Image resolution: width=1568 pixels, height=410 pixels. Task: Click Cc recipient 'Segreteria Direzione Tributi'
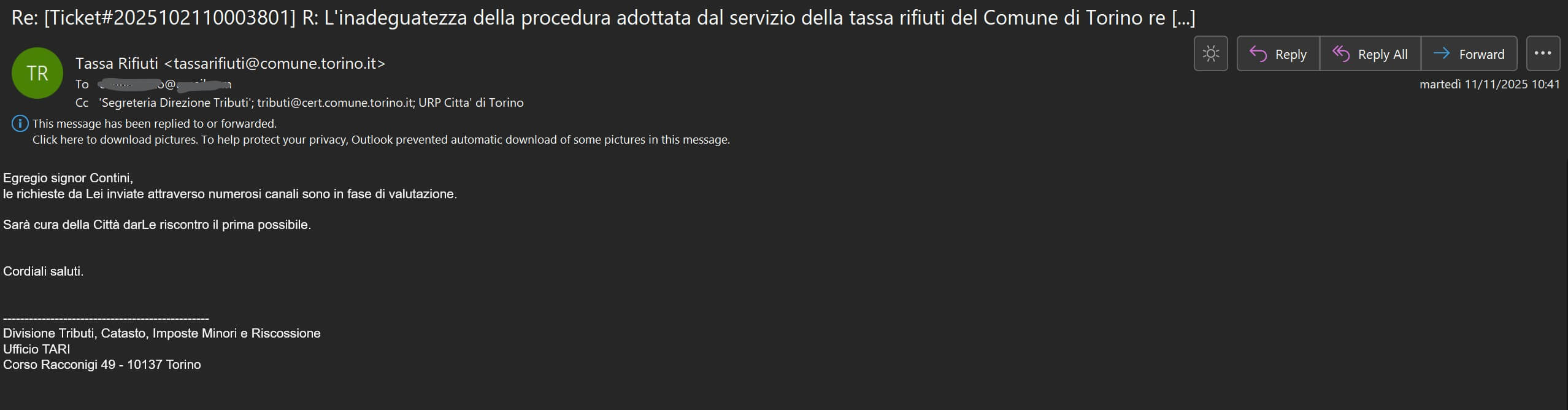[175, 102]
